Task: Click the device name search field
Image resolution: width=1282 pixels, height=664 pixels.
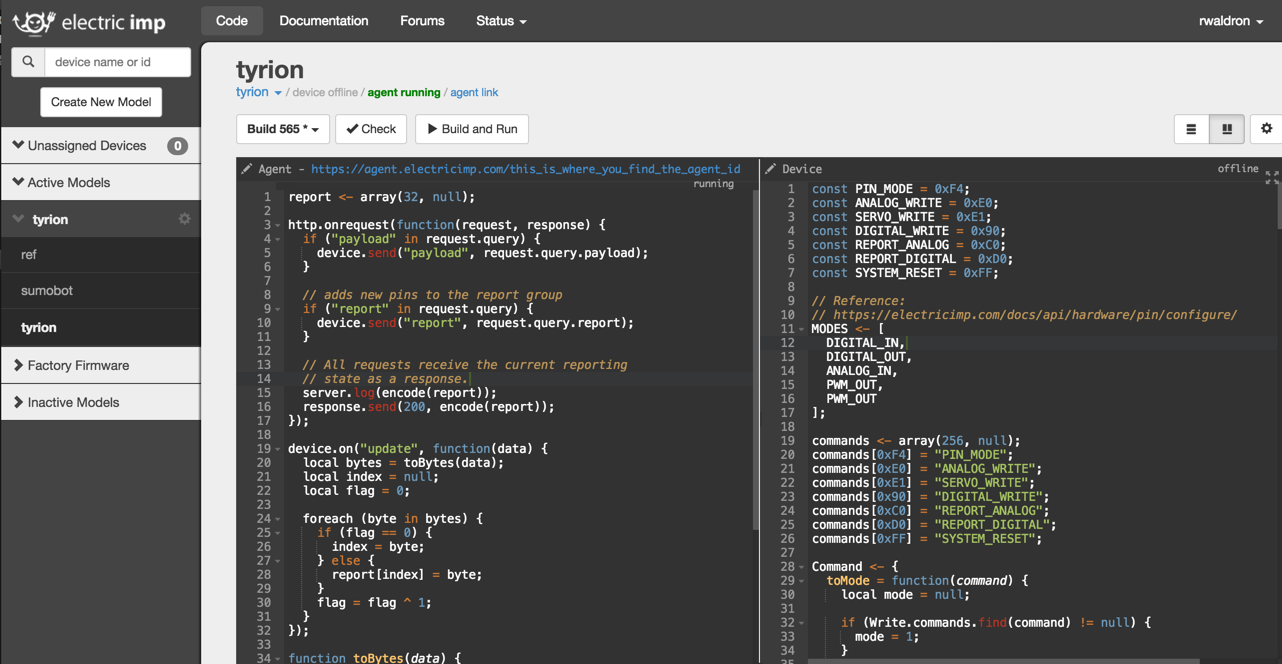Action: (118, 62)
